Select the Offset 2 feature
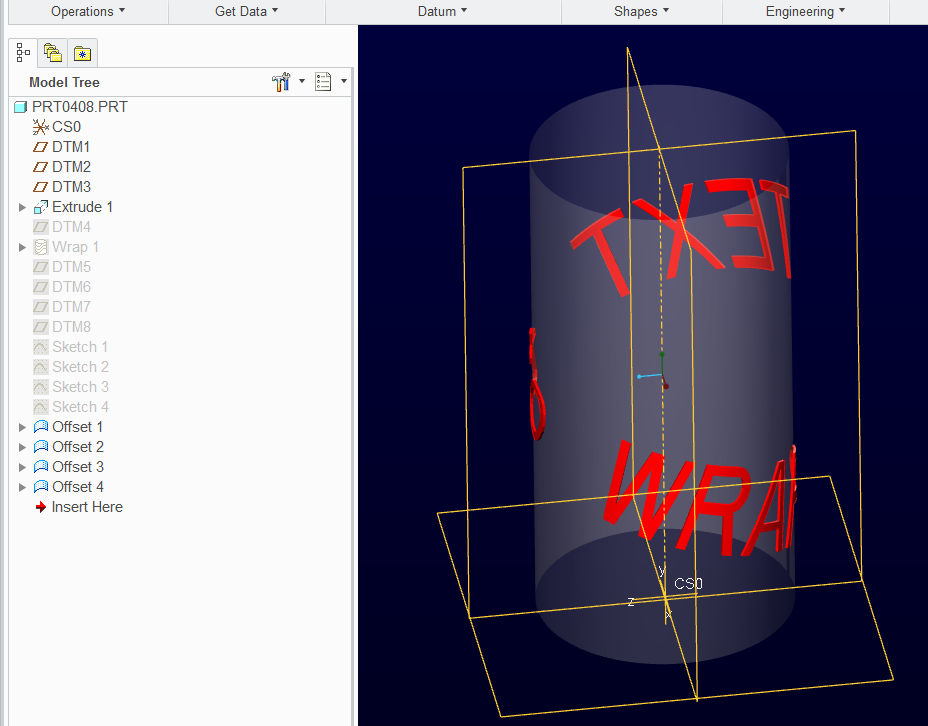 tap(78, 447)
